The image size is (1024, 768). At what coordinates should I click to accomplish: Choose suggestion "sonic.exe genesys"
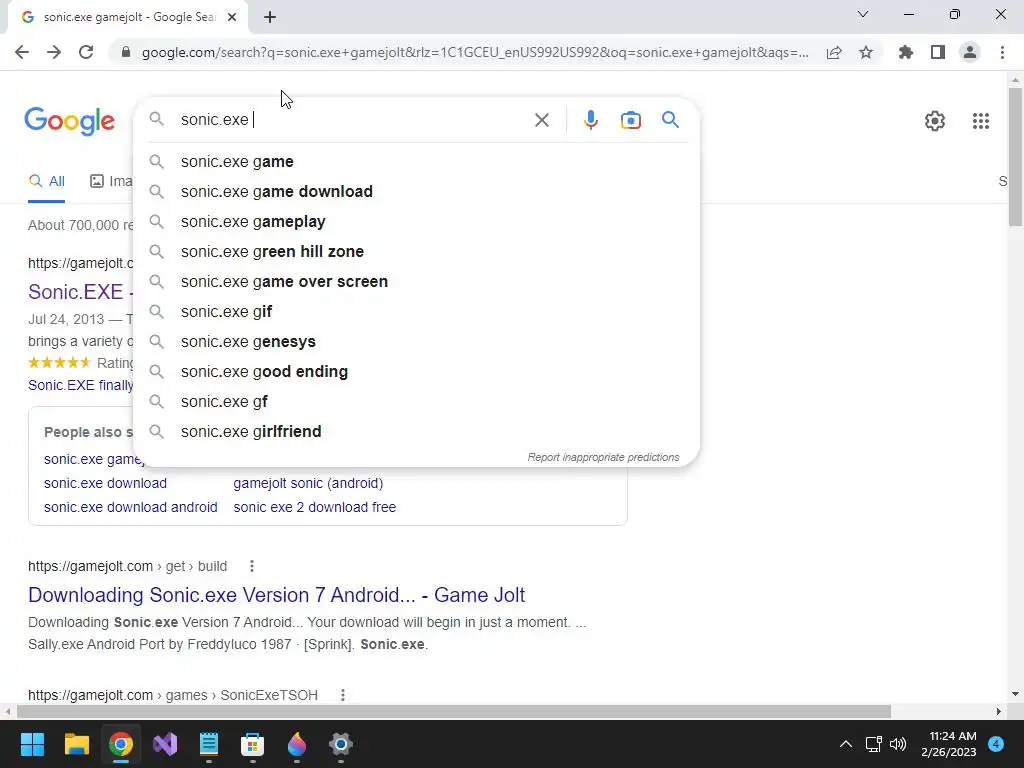click(416, 342)
